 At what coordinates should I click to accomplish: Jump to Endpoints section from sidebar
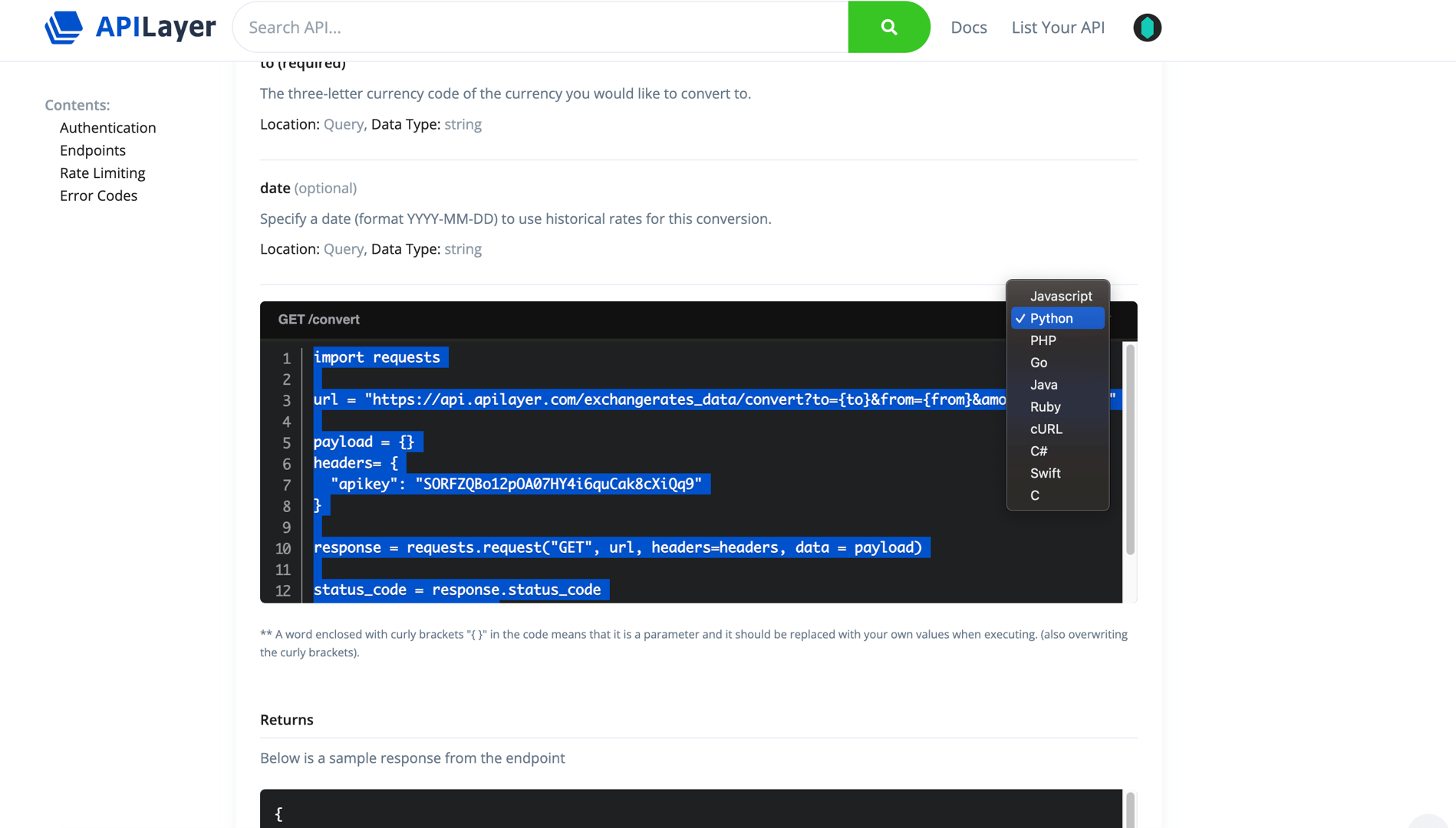click(93, 150)
